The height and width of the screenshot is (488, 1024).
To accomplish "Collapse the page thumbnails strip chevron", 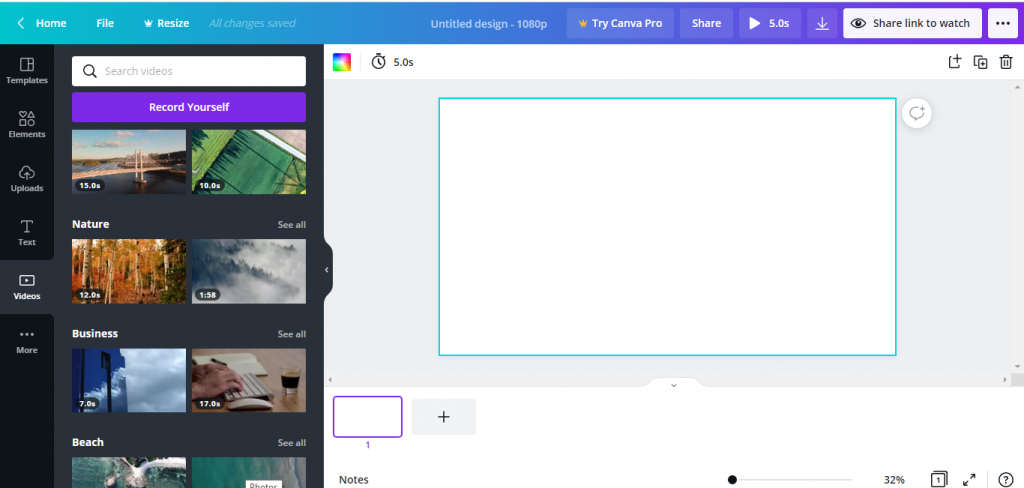I will (674, 385).
